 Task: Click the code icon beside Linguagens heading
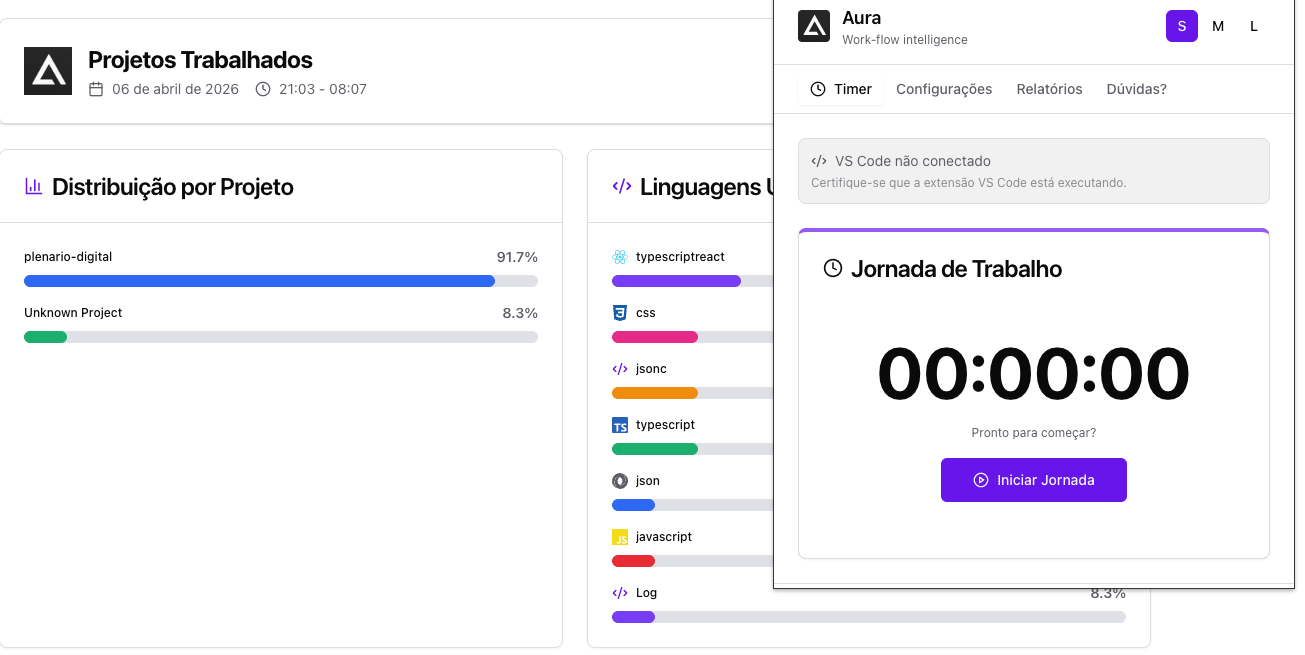(x=622, y=186)
